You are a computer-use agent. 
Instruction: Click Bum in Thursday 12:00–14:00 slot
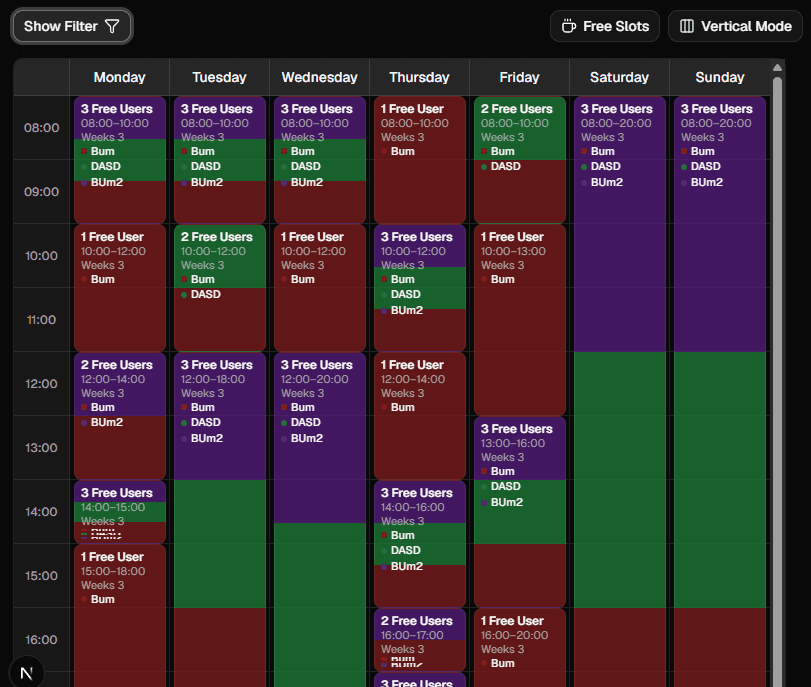pos(402,408)
